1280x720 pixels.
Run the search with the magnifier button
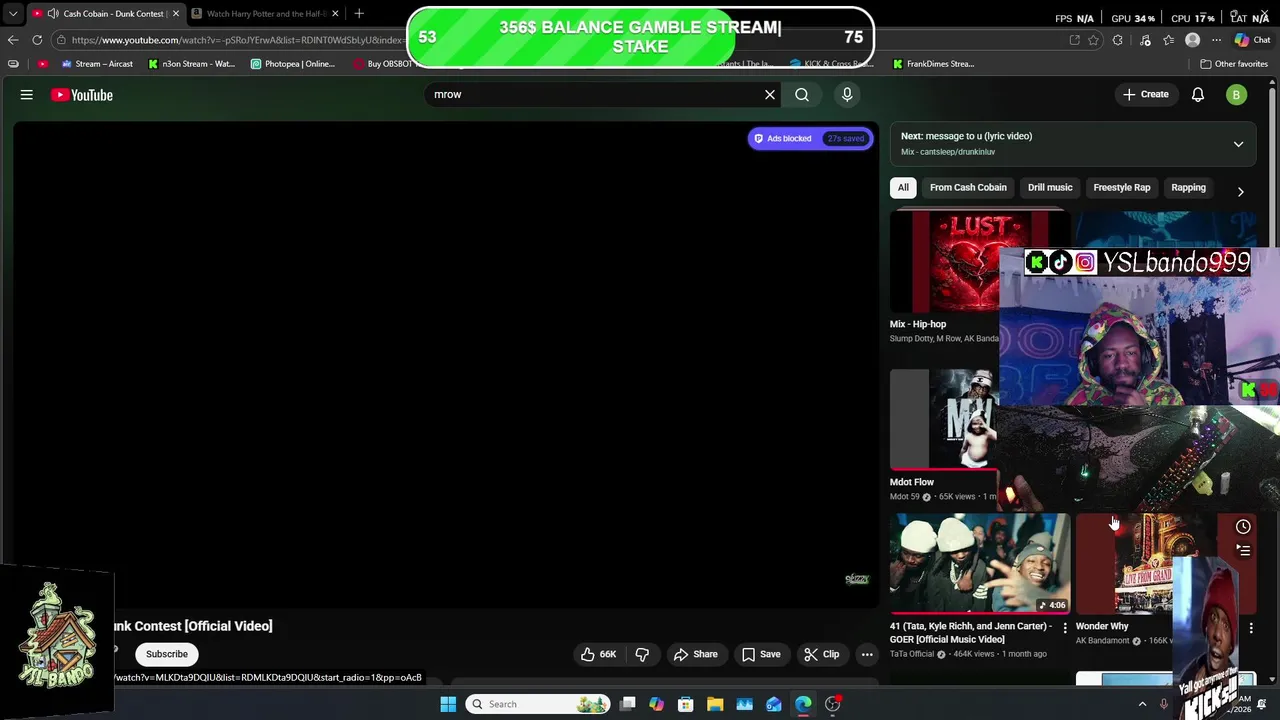tap(802, 94)
